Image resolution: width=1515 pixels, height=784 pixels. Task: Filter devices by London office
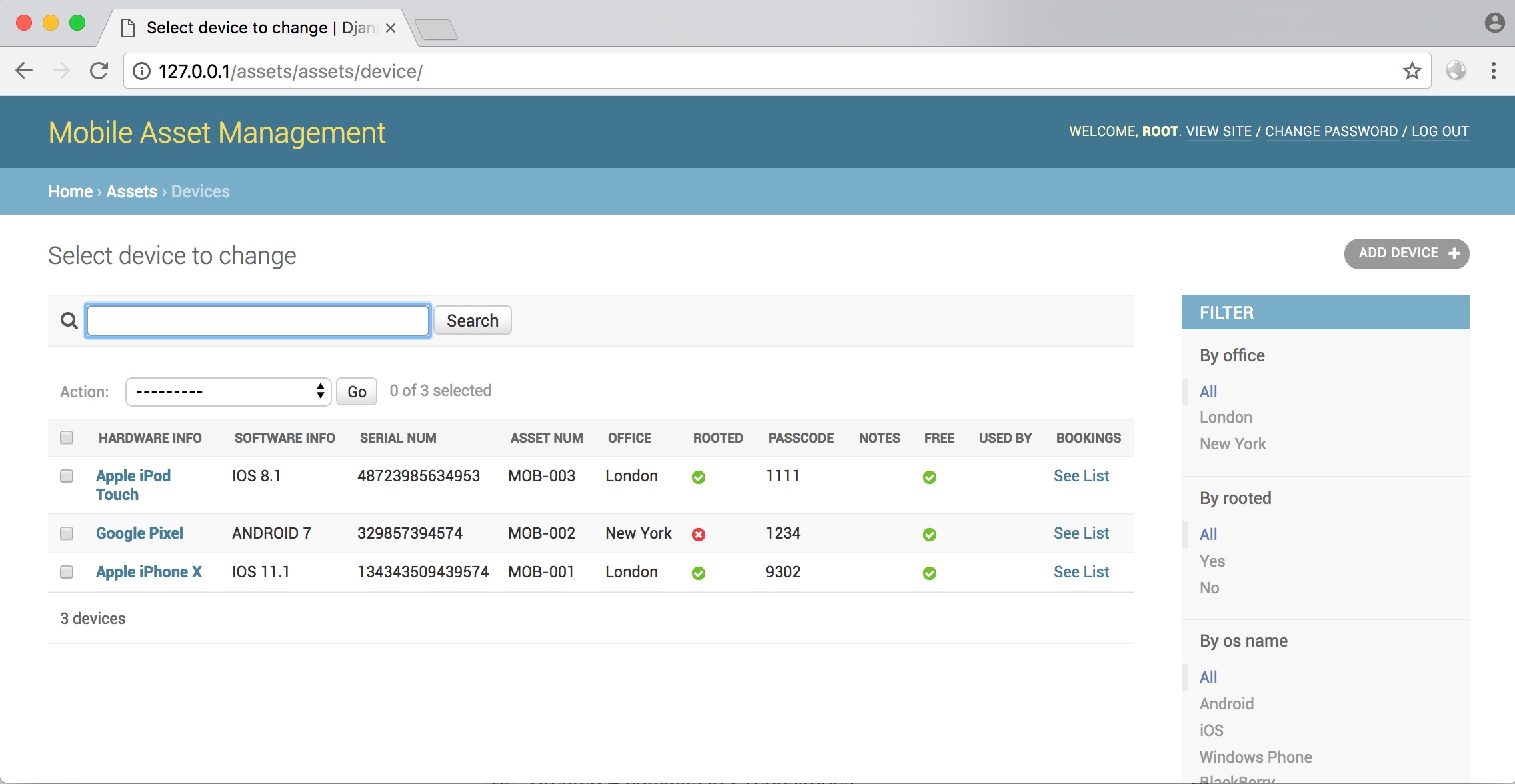[x=1226, y=417]
